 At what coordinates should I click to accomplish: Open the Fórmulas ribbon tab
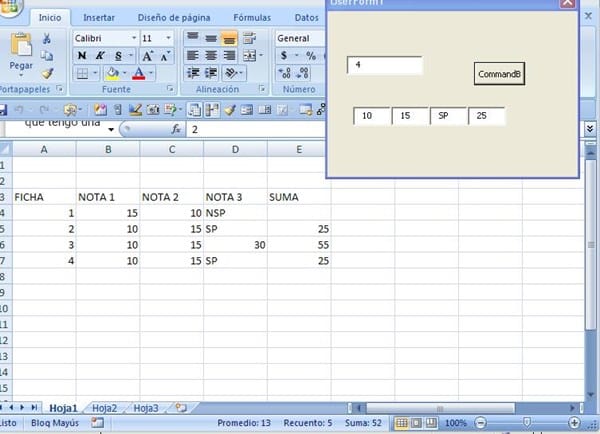[x=252, y=18]
